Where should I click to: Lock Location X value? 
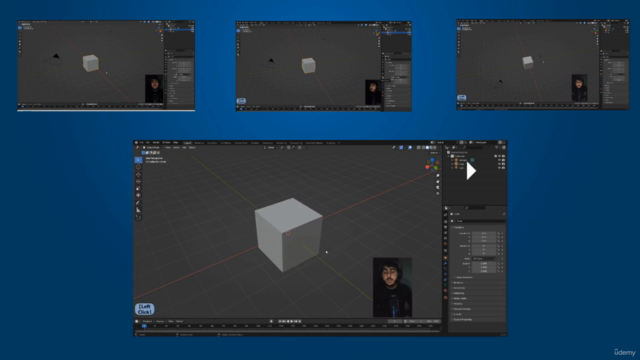click(x=499, y=233)
